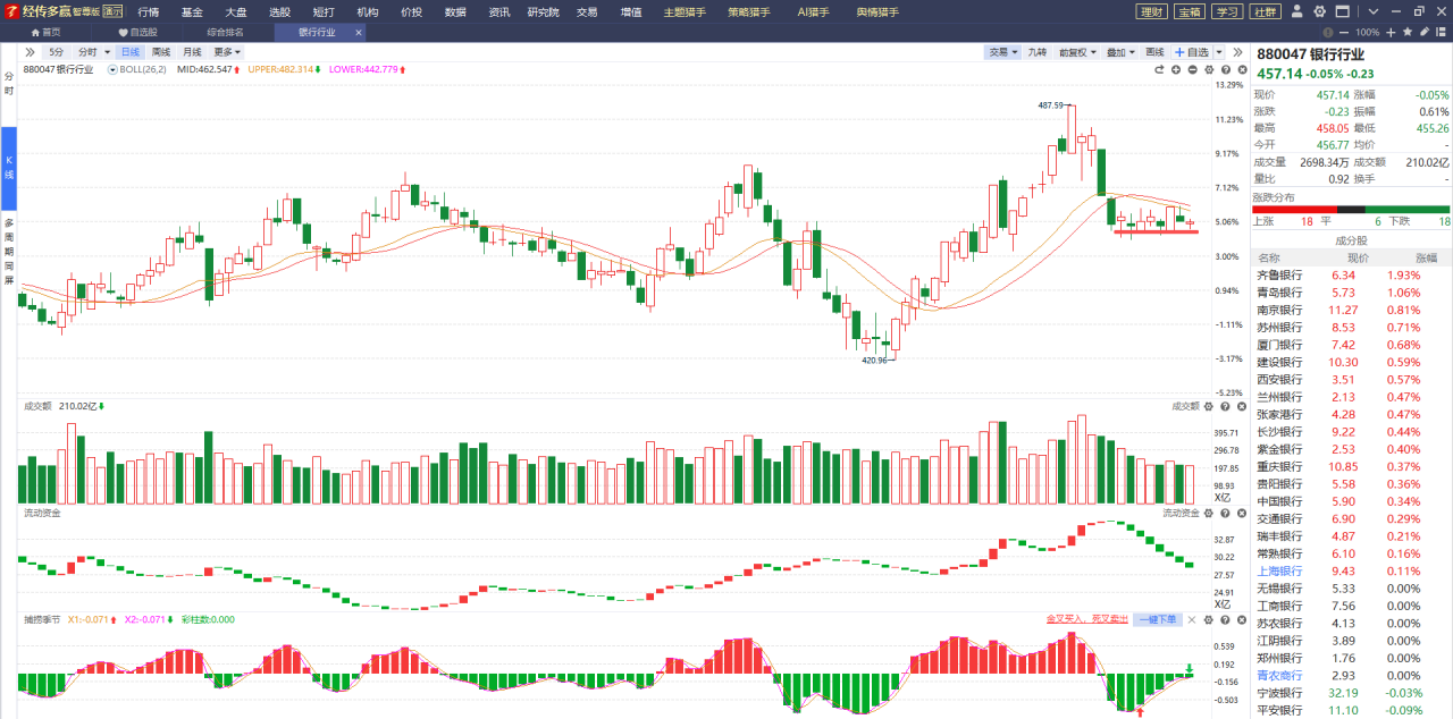Viewport: 1454px width, 720px height.
Task: Click the 一键下单 button
Action: (1157, 620)
